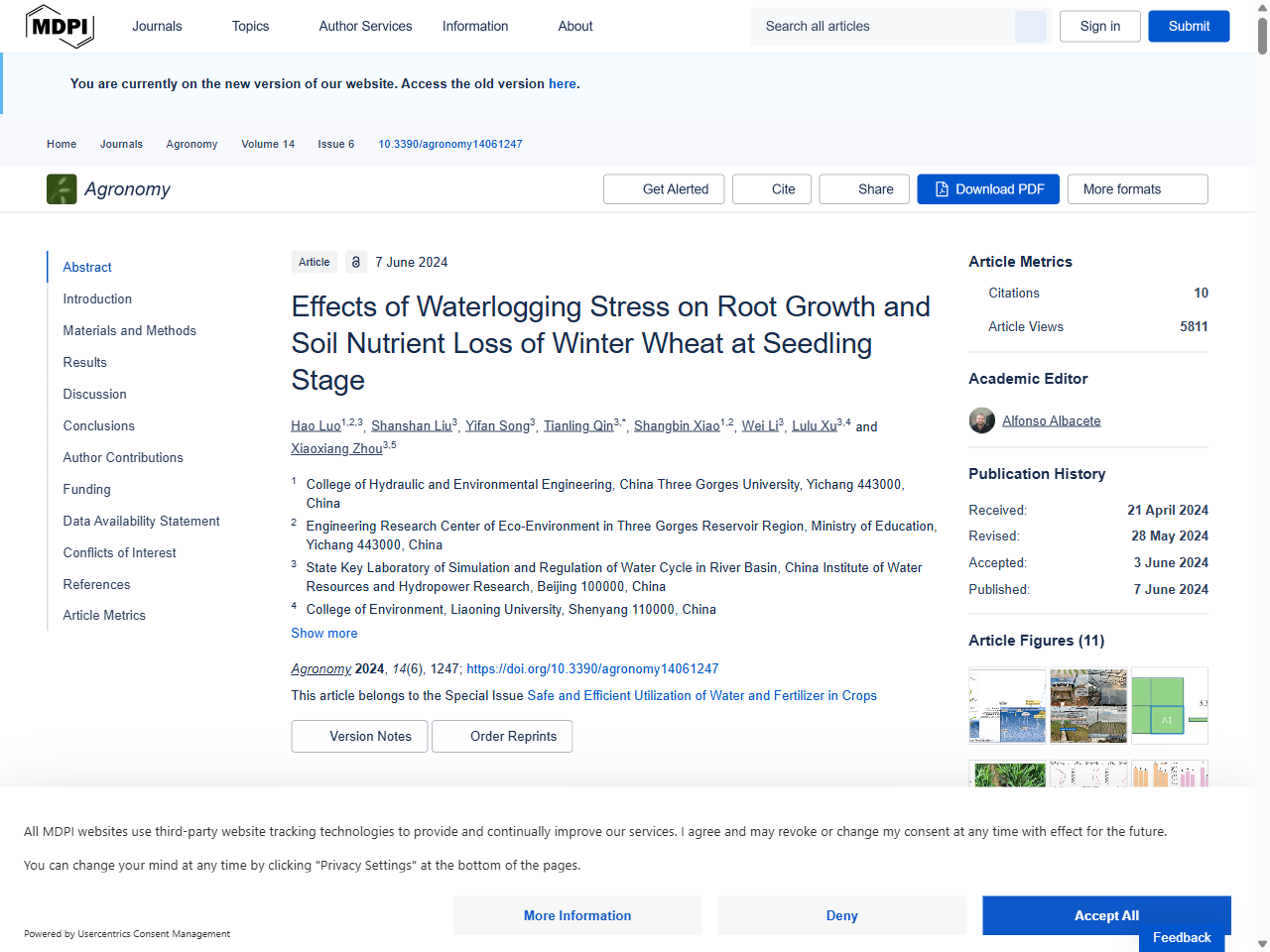Image resolution: width=1270 pixels, height=952 pixels.
Task: Open the article DOI link
Action: pos(592,668)
